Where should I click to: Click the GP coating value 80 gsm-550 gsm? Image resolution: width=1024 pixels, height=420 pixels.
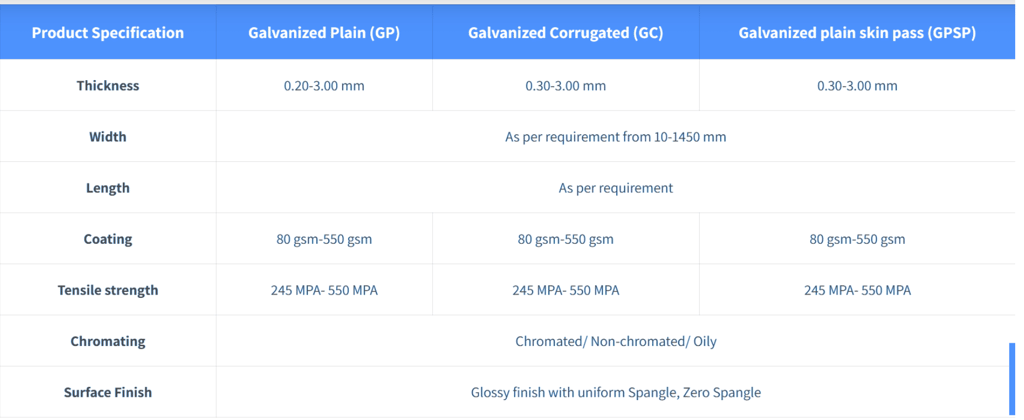coord(324,239)
